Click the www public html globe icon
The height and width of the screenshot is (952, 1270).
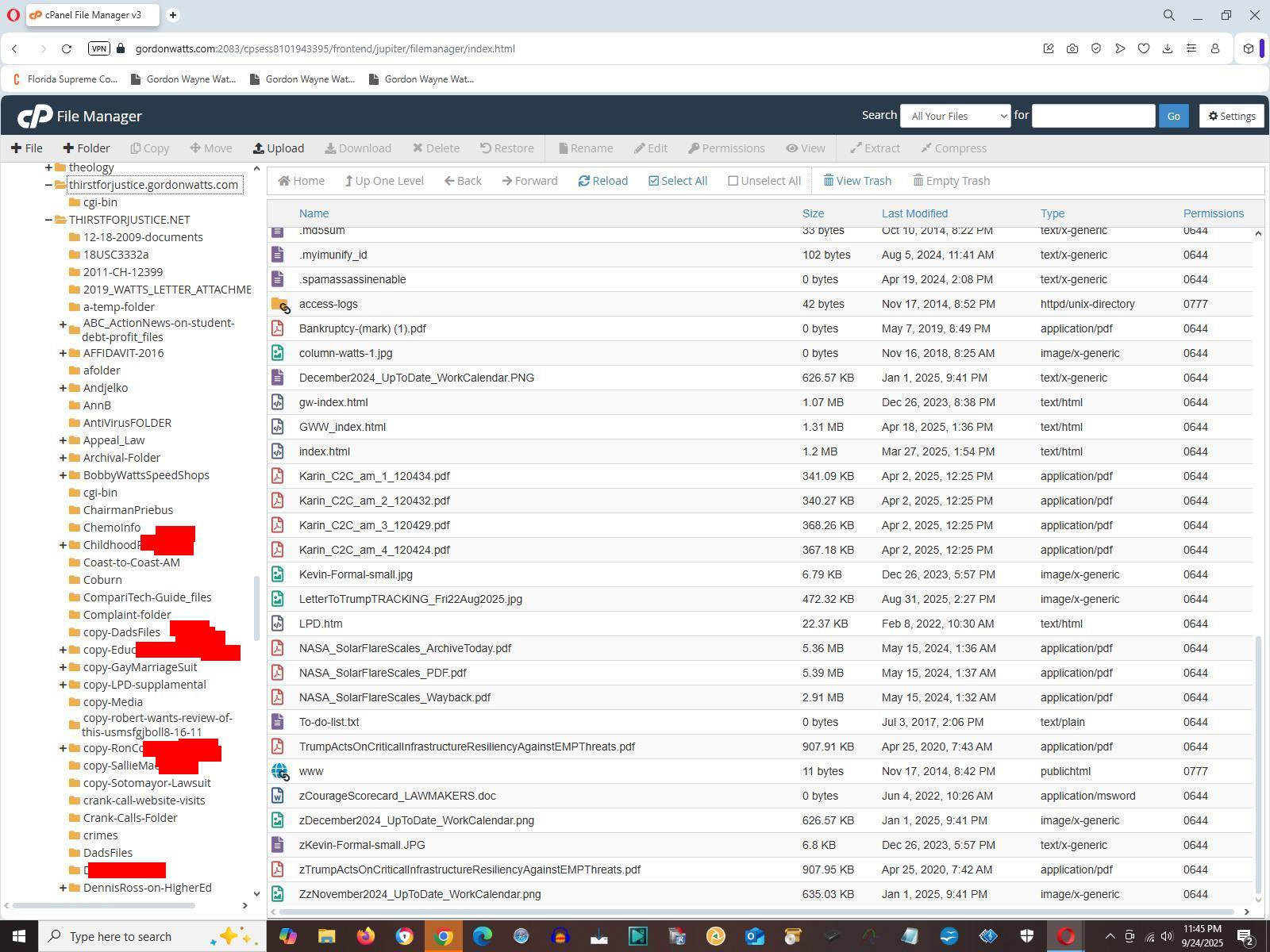(279, 771)
